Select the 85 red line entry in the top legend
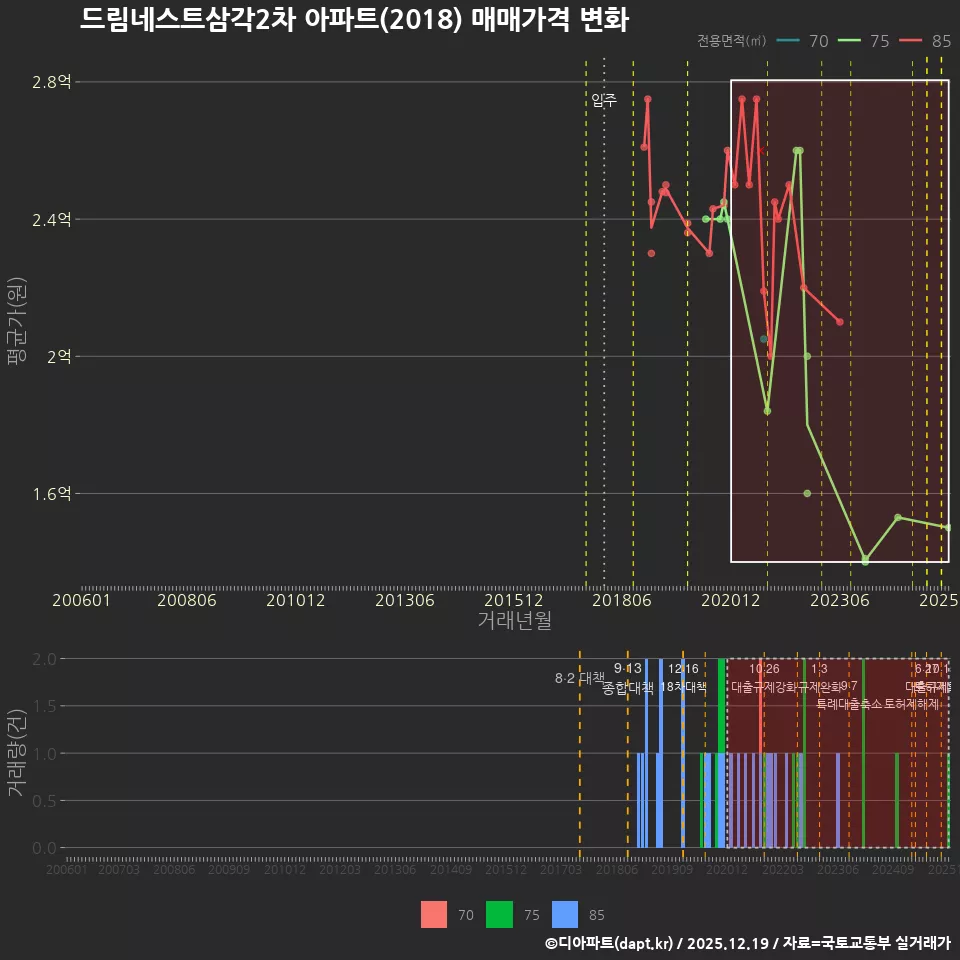 924,41
